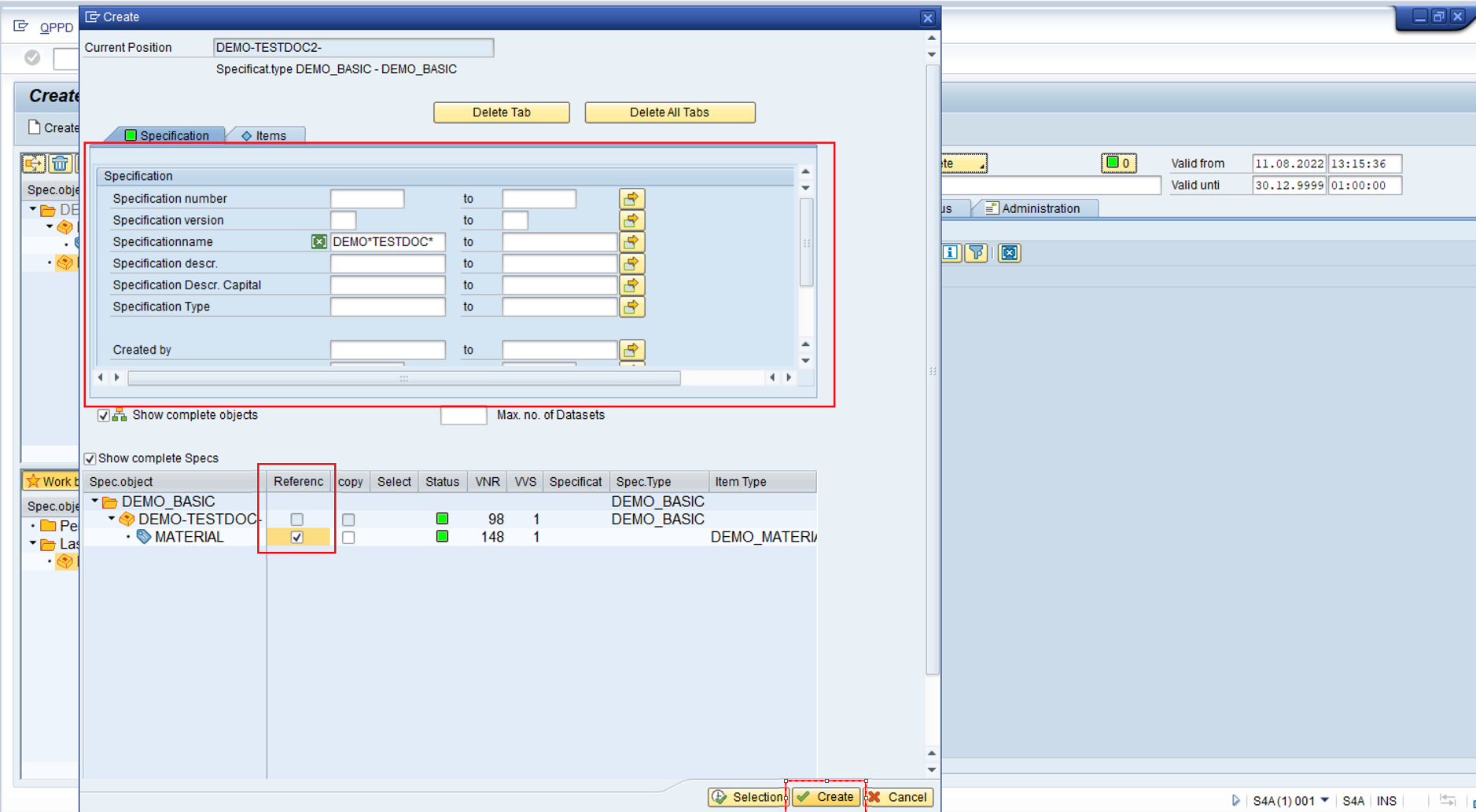The width and height of the screenshot is (1476, 812).
Task: Click the Max. no. of Datasets field
Action: (x=463, y=415)
